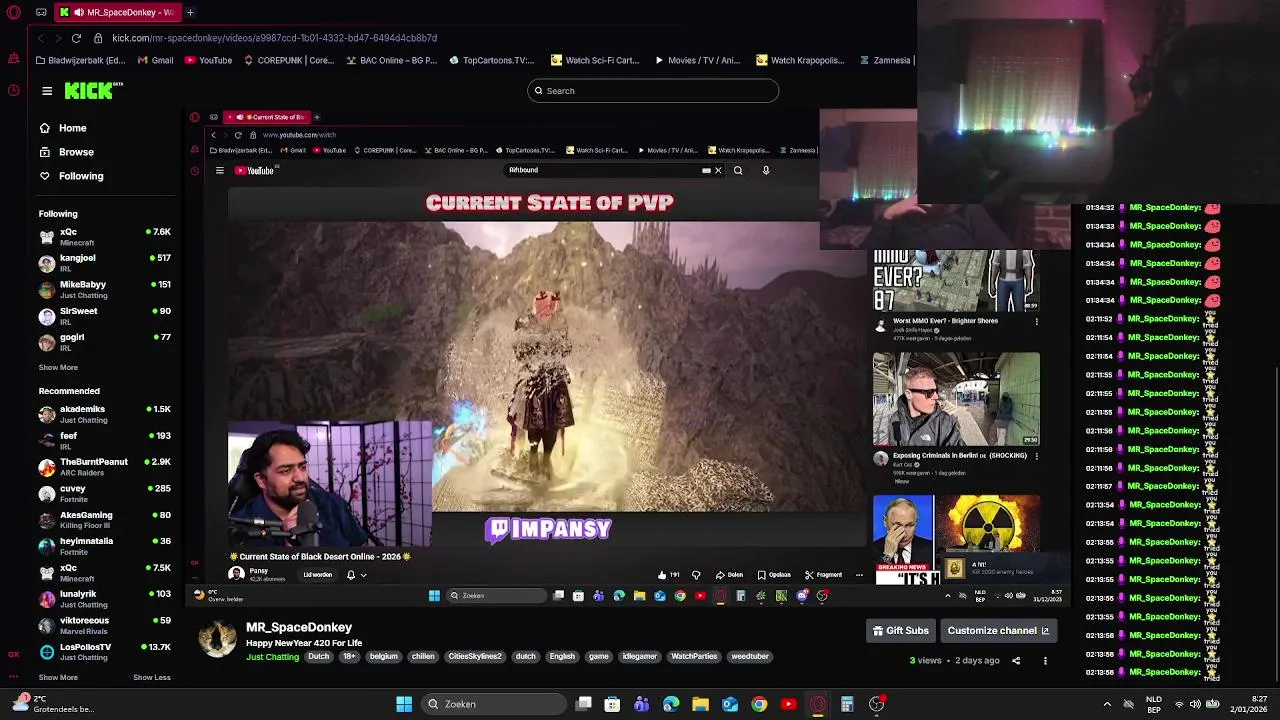Toggle the Kick hamburger sidebar menu
This screenshot has height=720, width=1280.
pyautogui.click(x=47, y=91)
